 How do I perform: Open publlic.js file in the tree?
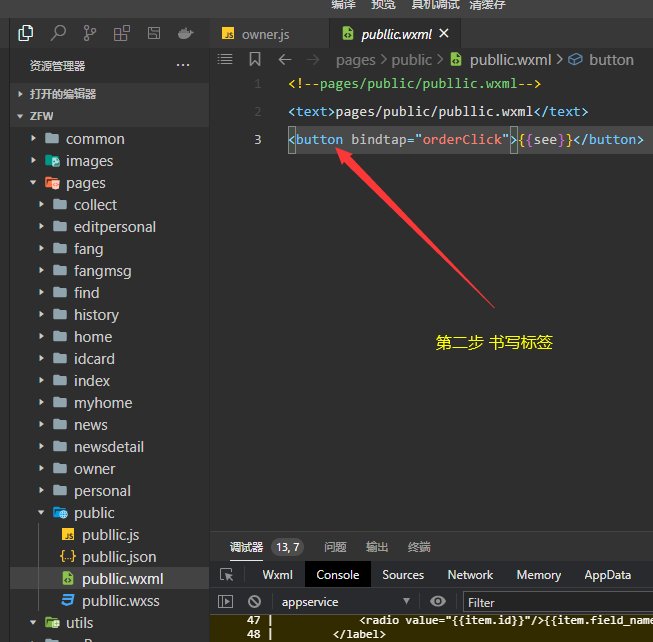tap(110, 535)
